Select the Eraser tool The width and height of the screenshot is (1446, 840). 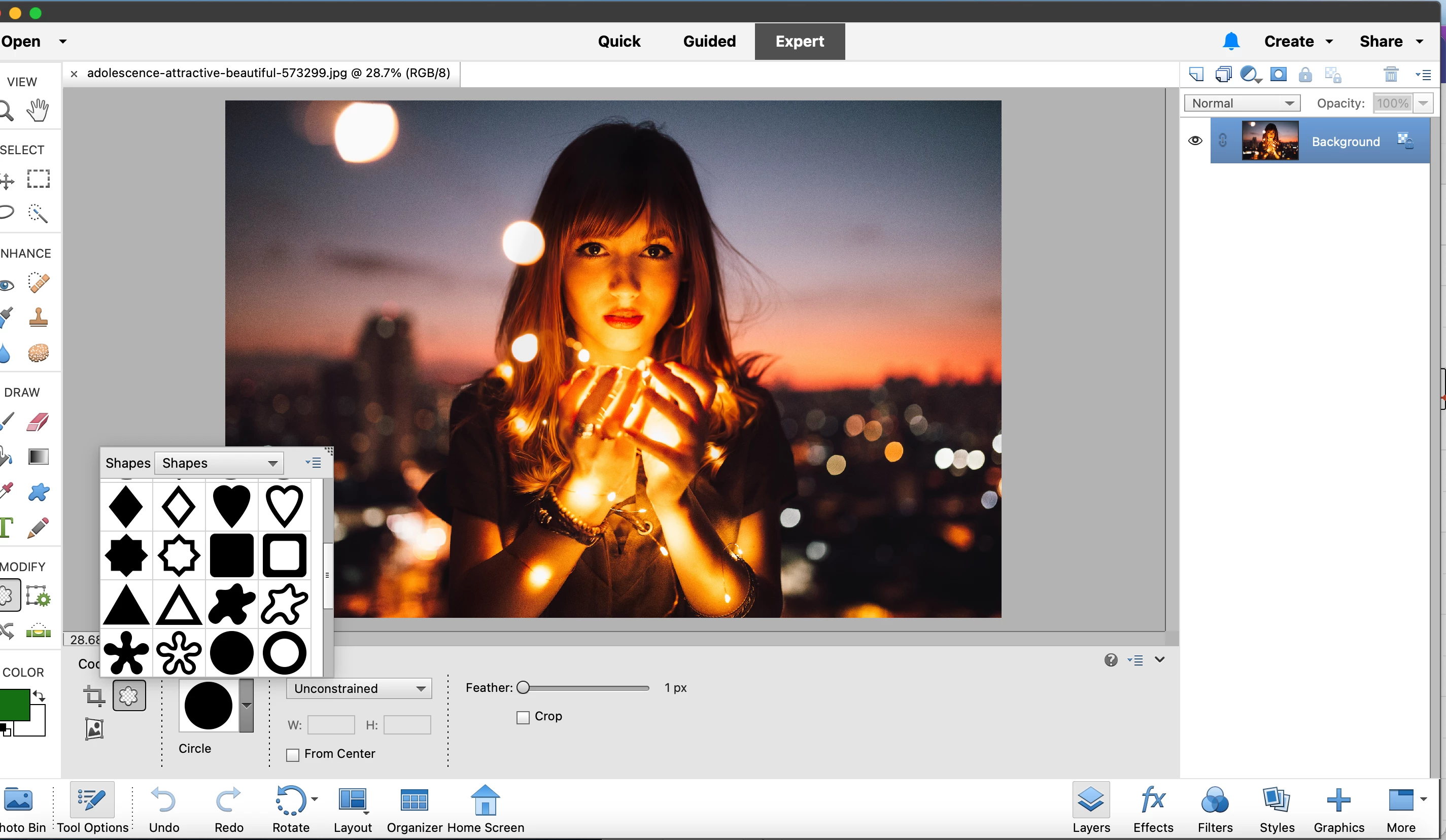coord(39,422)
